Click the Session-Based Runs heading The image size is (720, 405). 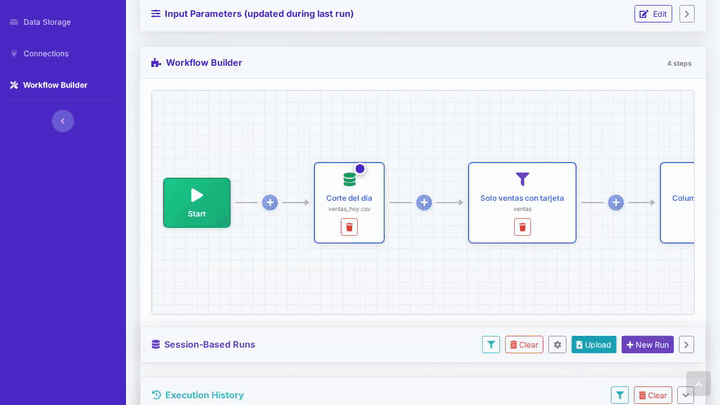(209, 344)
